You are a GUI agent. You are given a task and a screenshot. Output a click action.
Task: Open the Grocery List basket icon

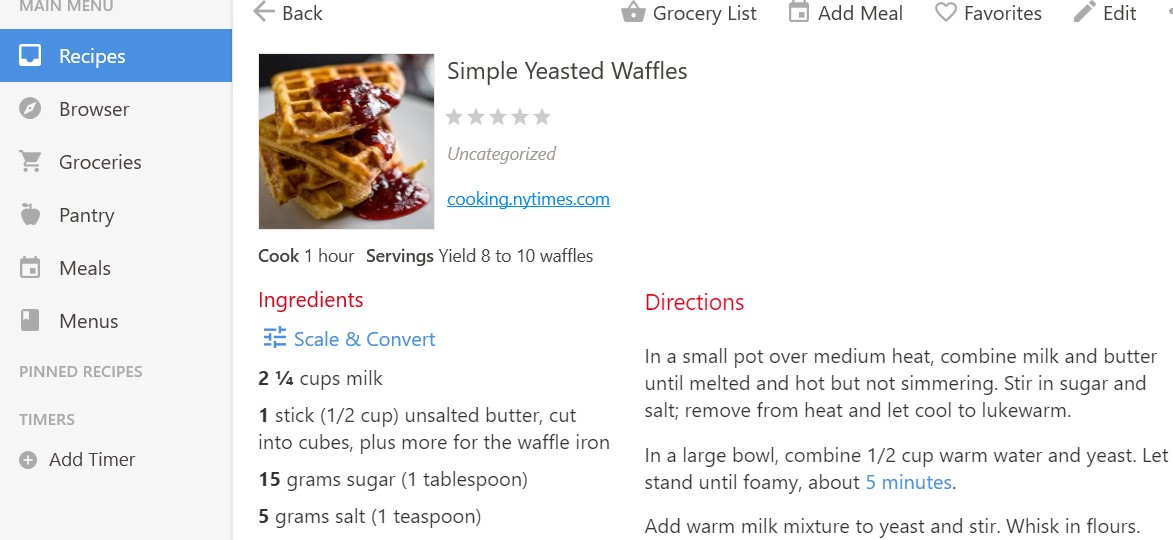coord(632,12)
